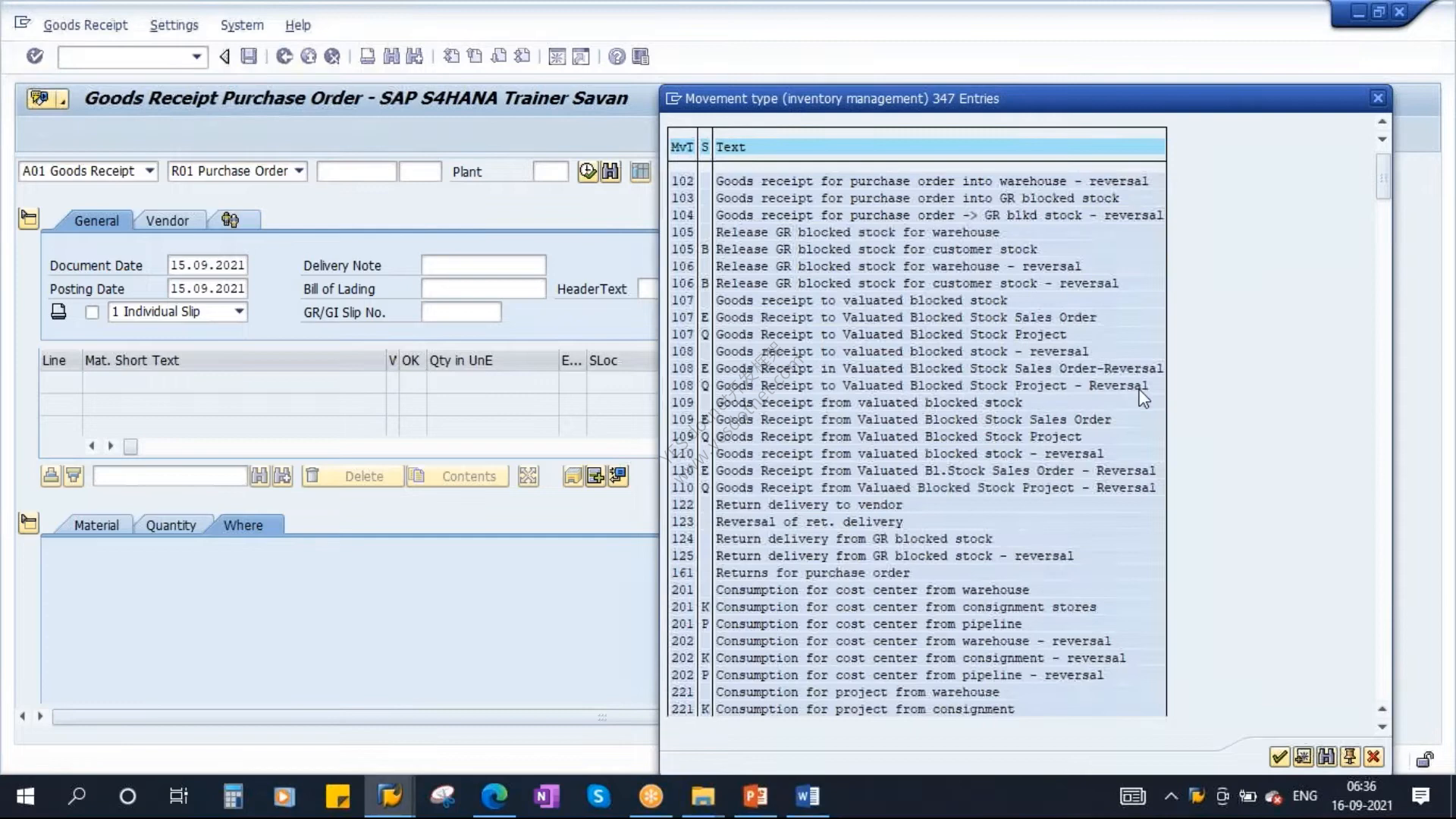This screenshot has width=1456, height=819.
Task: Confirm selection with green checkmark in popup
Action: tap(1279, 756)
